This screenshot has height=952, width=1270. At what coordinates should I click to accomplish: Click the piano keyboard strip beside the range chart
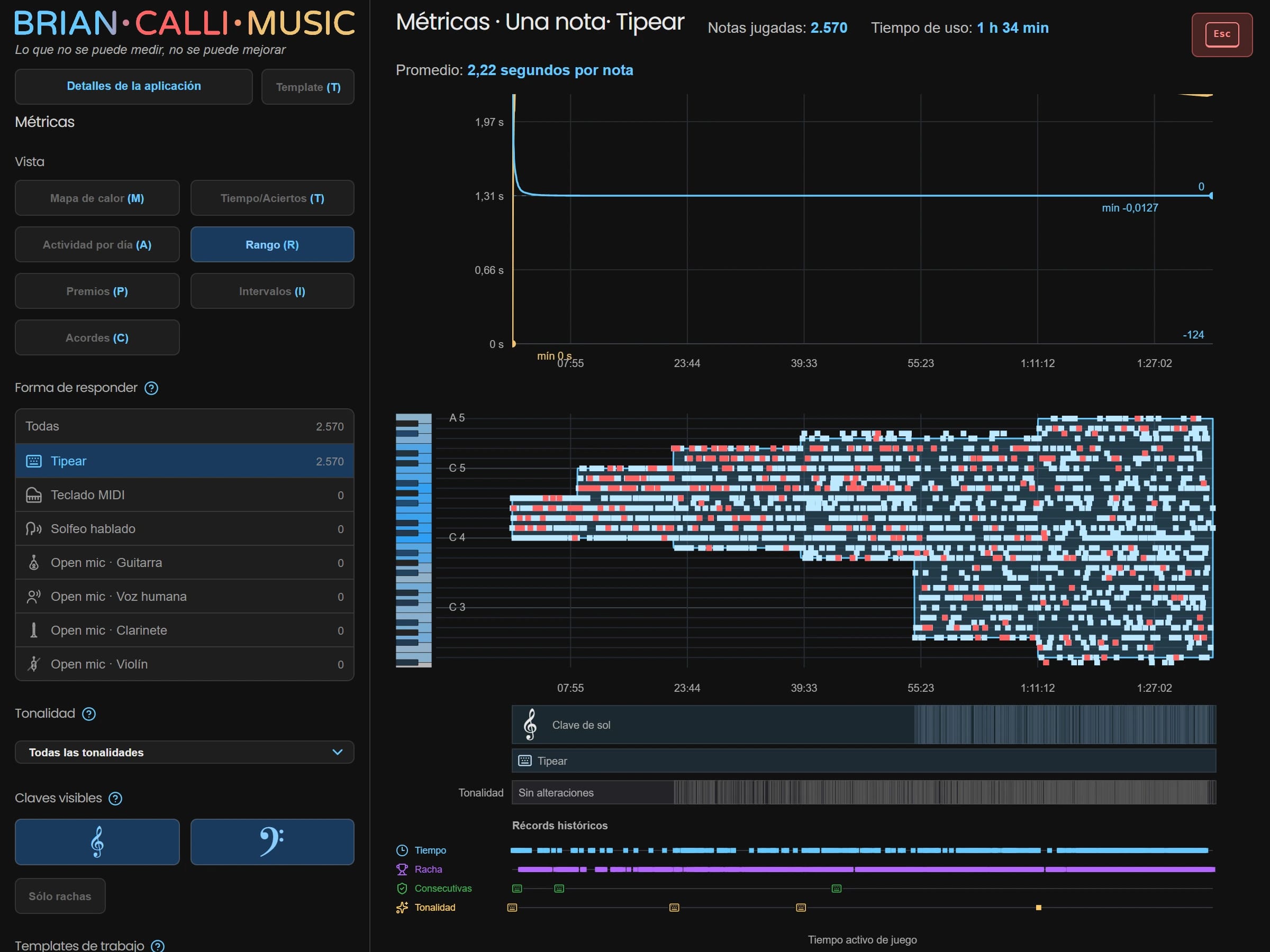[x=413, y=540]
